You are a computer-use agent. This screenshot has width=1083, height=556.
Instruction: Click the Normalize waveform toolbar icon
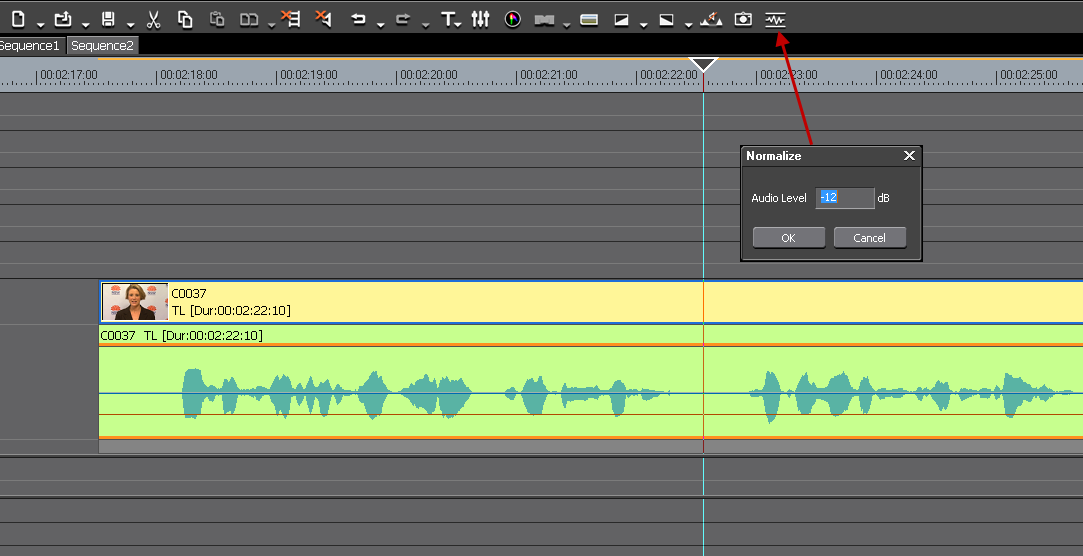point(776,20)
